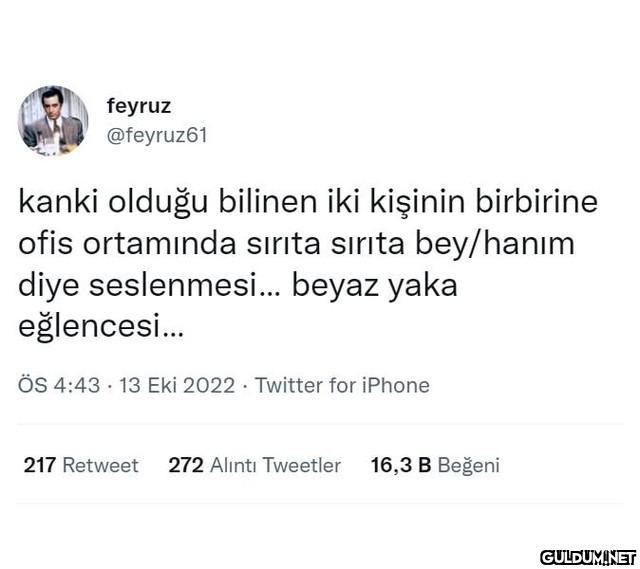This screenshot has width=640, height=569.
Task: Click the GULDUM.NET watermark logo
Action: pyautogui.click(x=588, y=557)
